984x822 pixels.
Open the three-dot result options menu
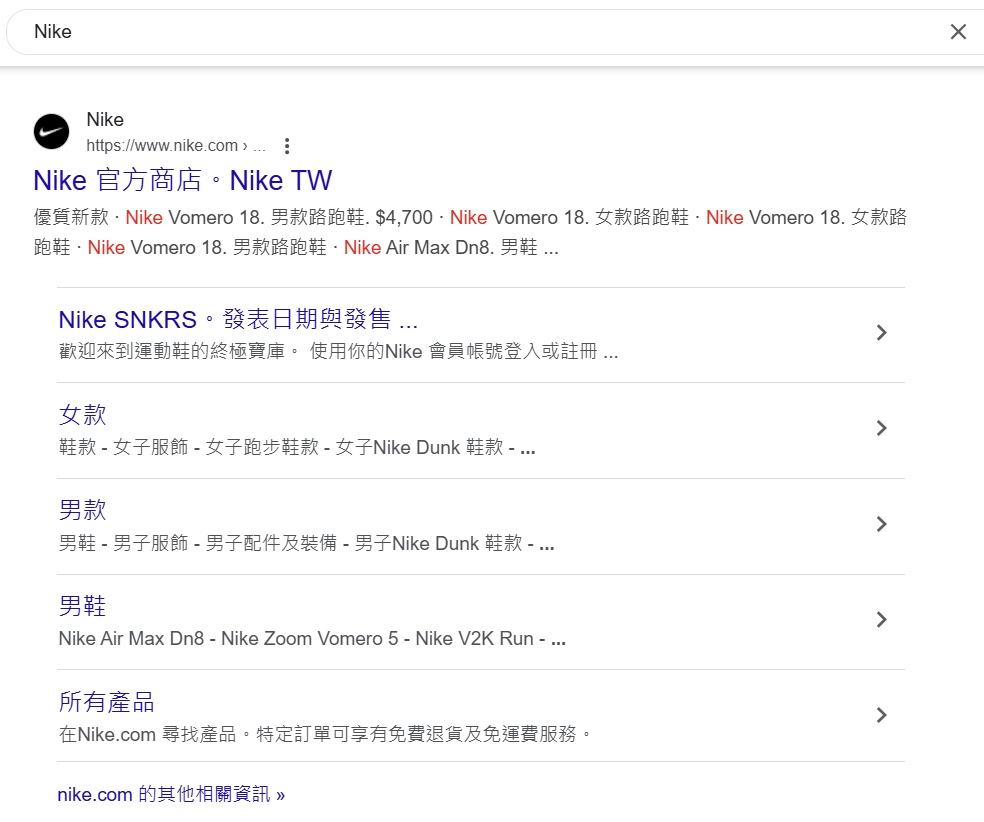pyautogui.click(x=288, y=146)
